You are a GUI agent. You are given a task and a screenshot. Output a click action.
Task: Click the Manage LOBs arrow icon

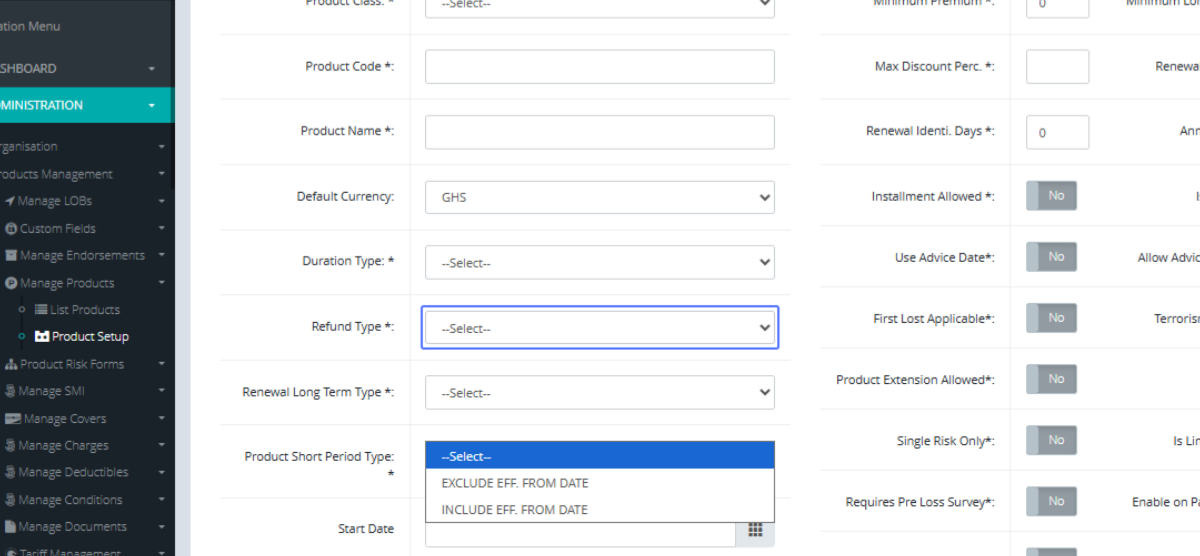[10, 201]
